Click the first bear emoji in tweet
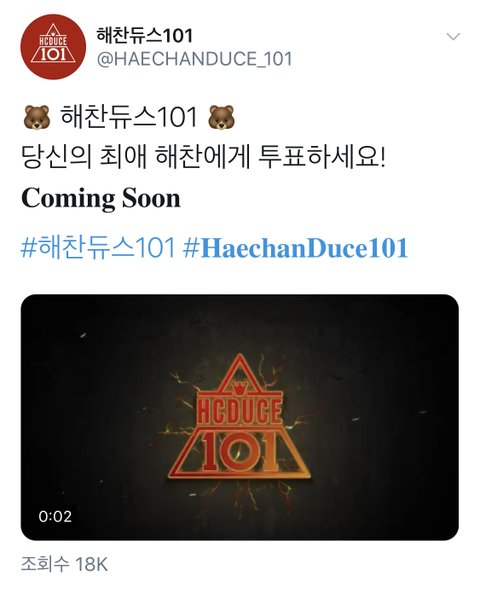The image size is (480, 599). point(37,117)
